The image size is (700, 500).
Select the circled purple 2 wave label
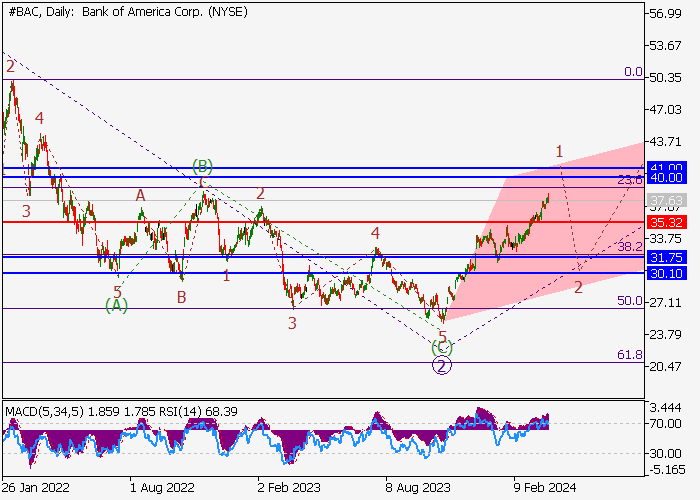coord(442,366)
